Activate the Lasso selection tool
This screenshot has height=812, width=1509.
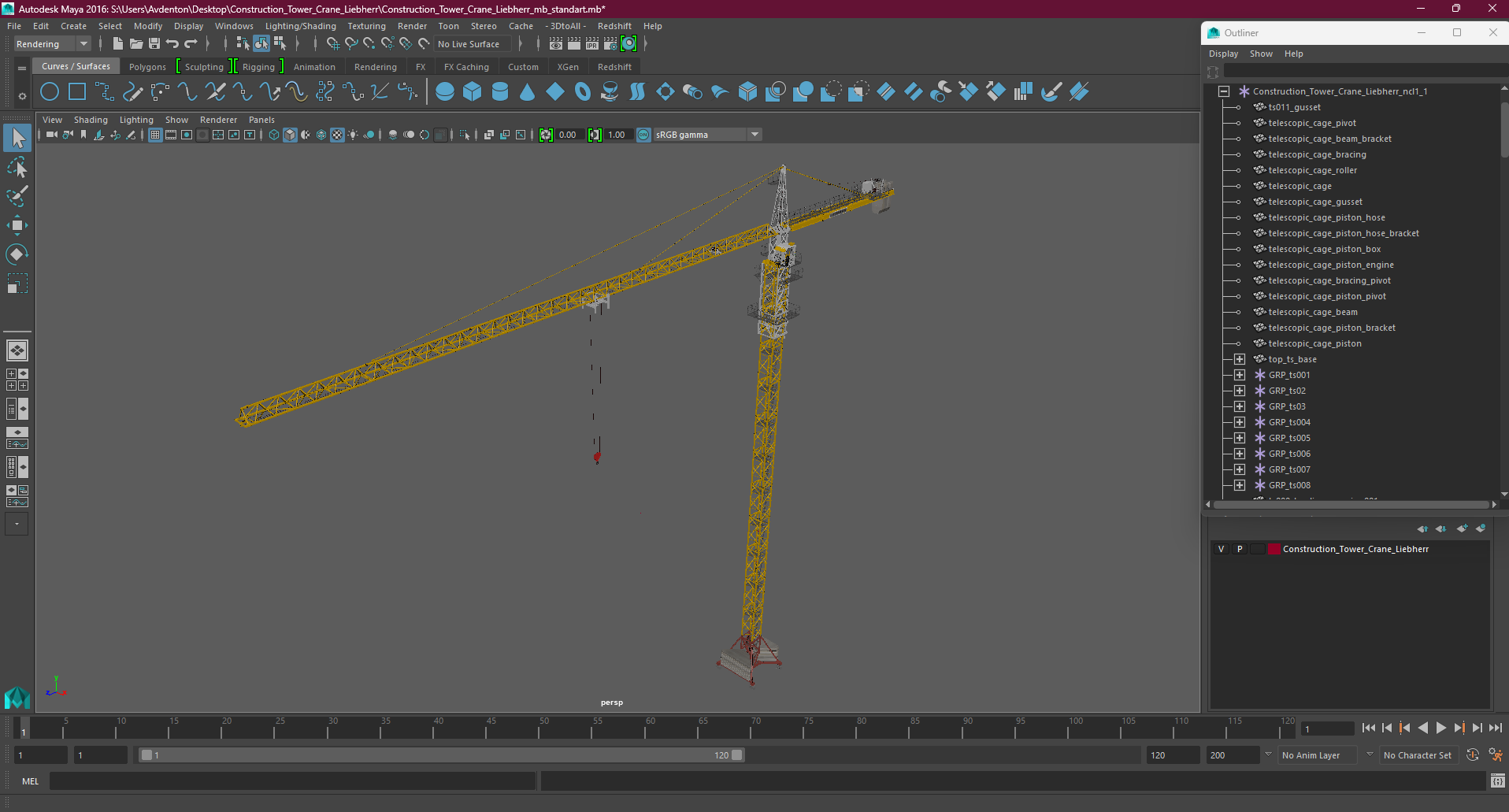pos(17,168)
